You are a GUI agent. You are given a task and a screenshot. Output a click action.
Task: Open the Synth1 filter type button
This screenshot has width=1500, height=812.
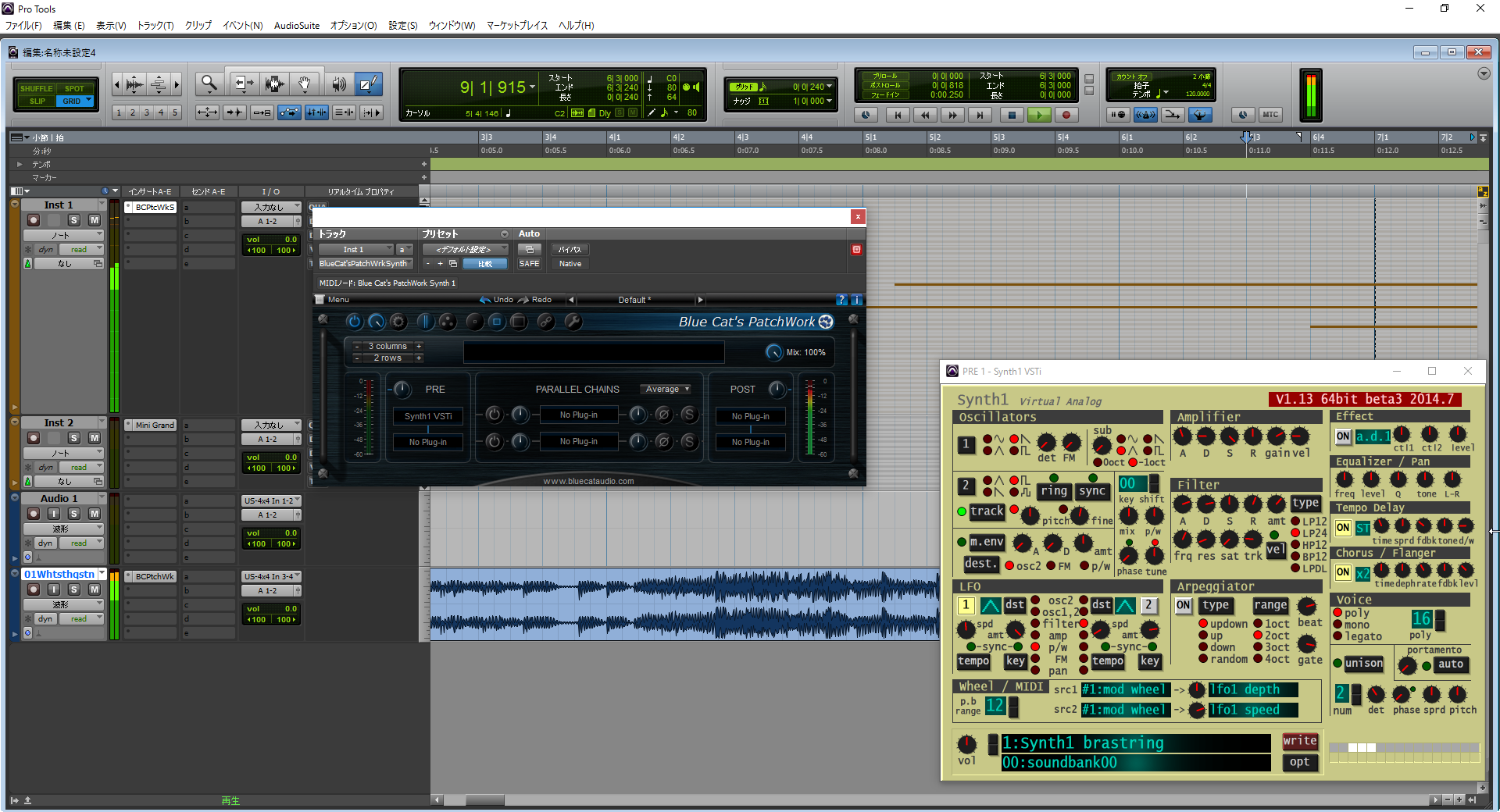(1305, 503)
